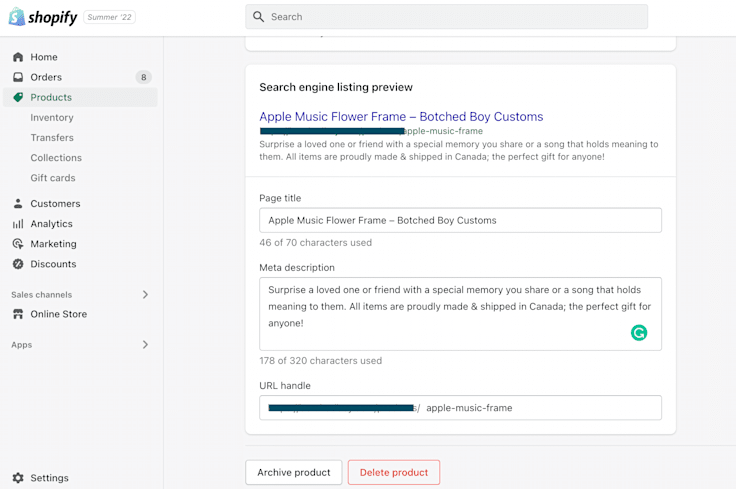Open the Inventory subpage
The width and height of the screenshot is (736, 489).
click(x=52, y=118)
